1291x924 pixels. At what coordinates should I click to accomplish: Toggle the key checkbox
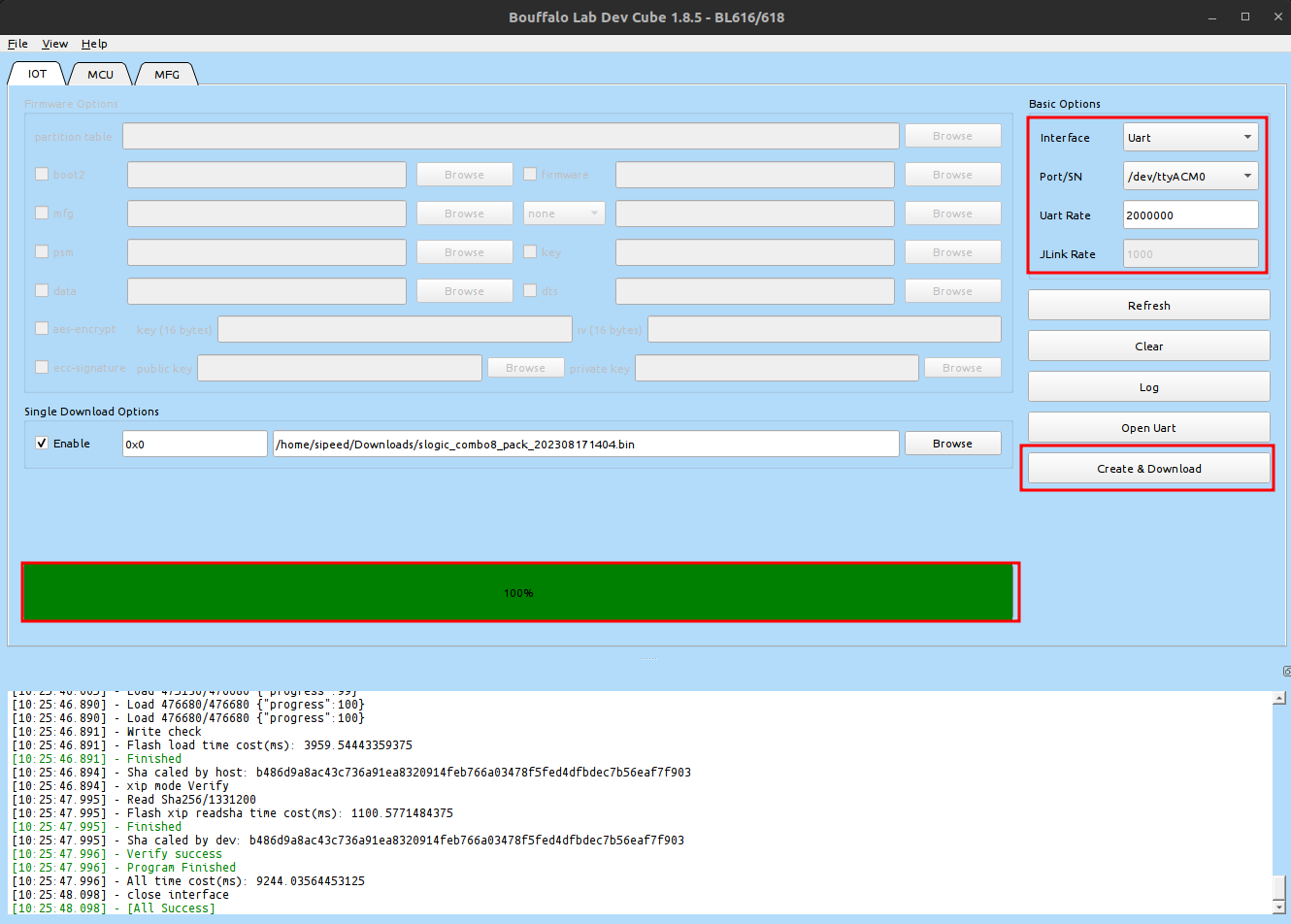point(530,251)
